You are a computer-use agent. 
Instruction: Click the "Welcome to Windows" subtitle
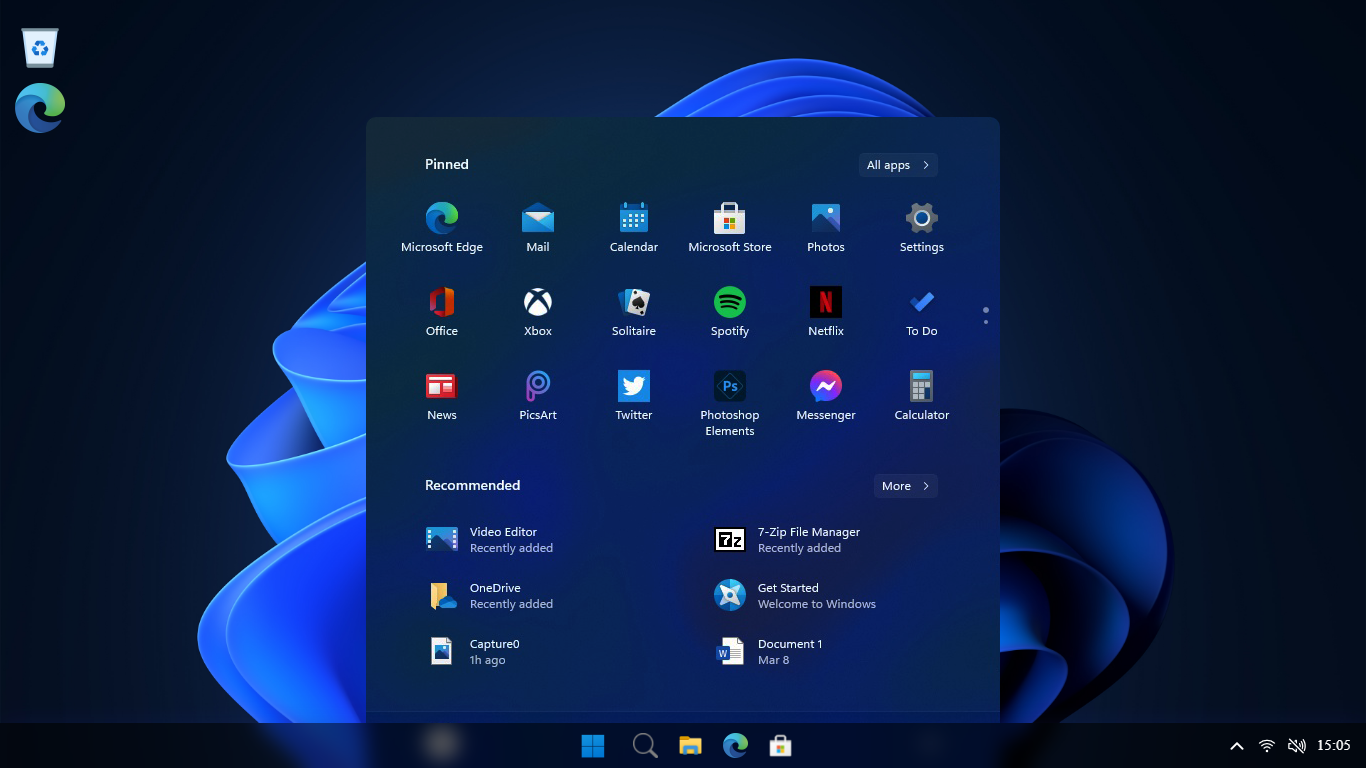point(817,604)
